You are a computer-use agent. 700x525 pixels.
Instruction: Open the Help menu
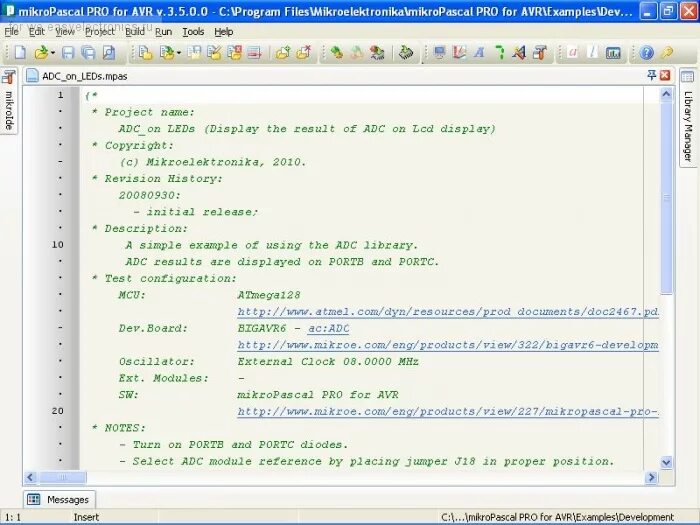pos(224,32)
